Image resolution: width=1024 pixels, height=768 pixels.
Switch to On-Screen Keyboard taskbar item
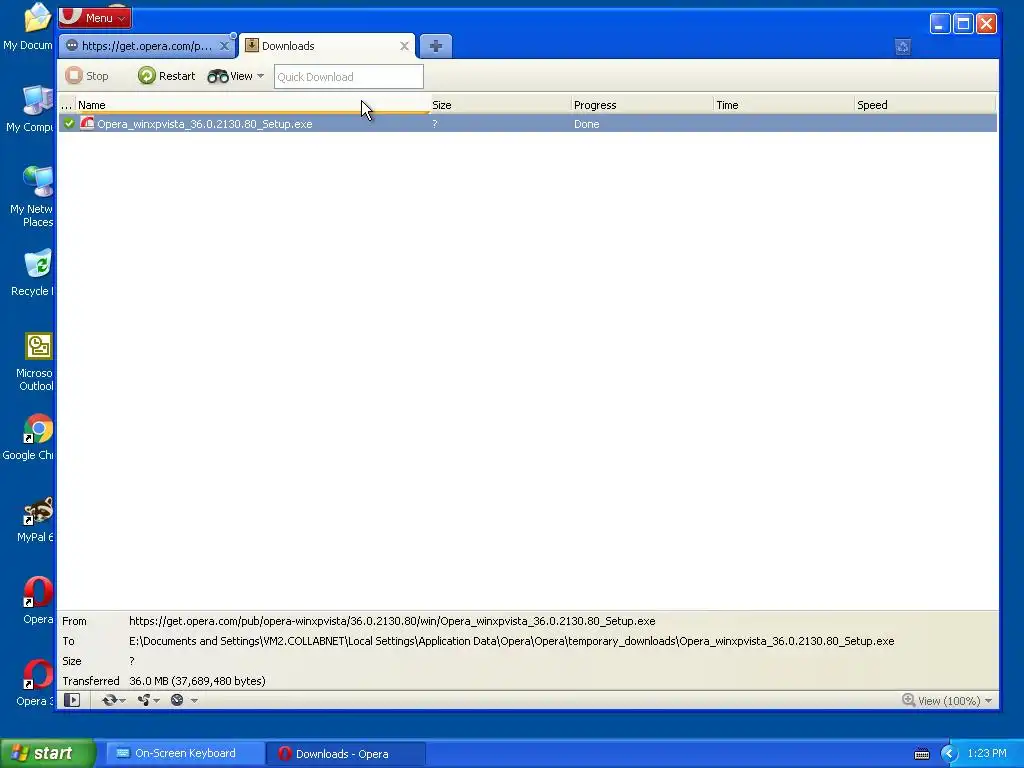[x=185, y=754]
